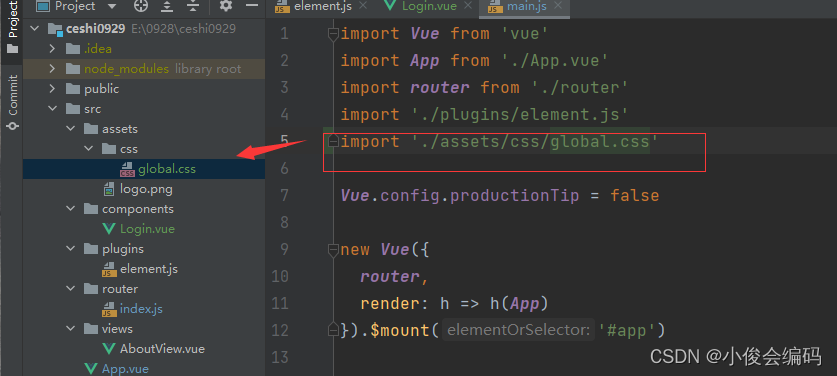This screenshot has height=376, width=837.
Task: Click the Login.vue Vue icon in tree
Action: click(x=109, y=229)
